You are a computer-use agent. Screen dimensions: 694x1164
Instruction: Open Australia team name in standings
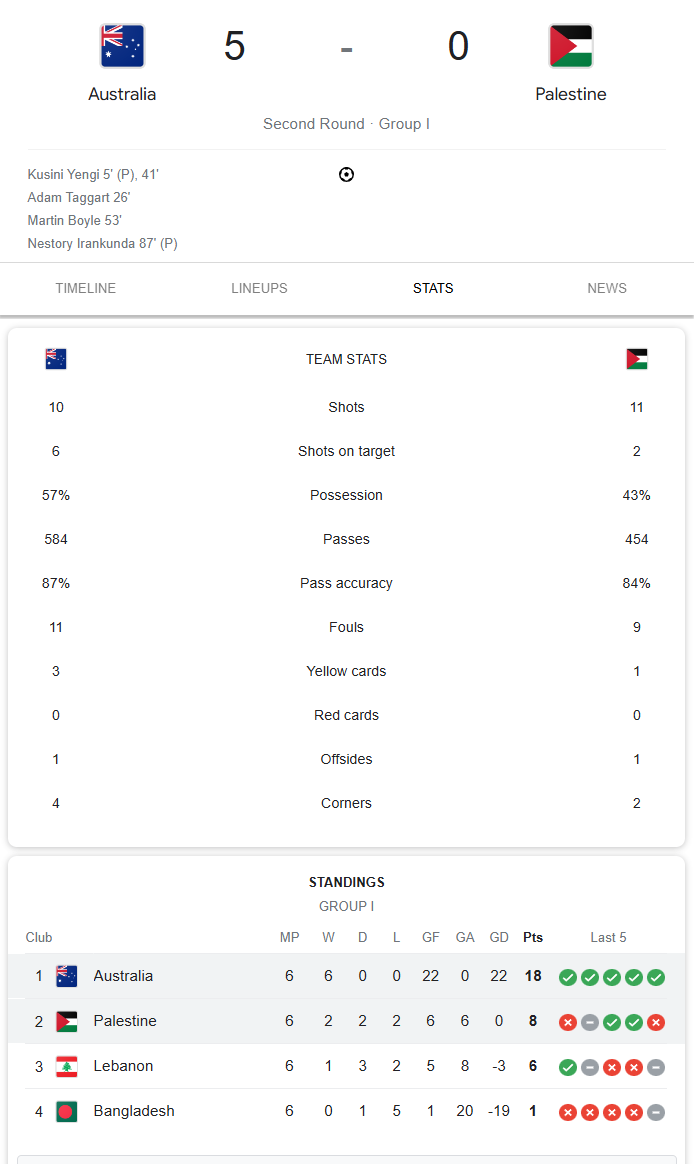click(x=123, y=976)
